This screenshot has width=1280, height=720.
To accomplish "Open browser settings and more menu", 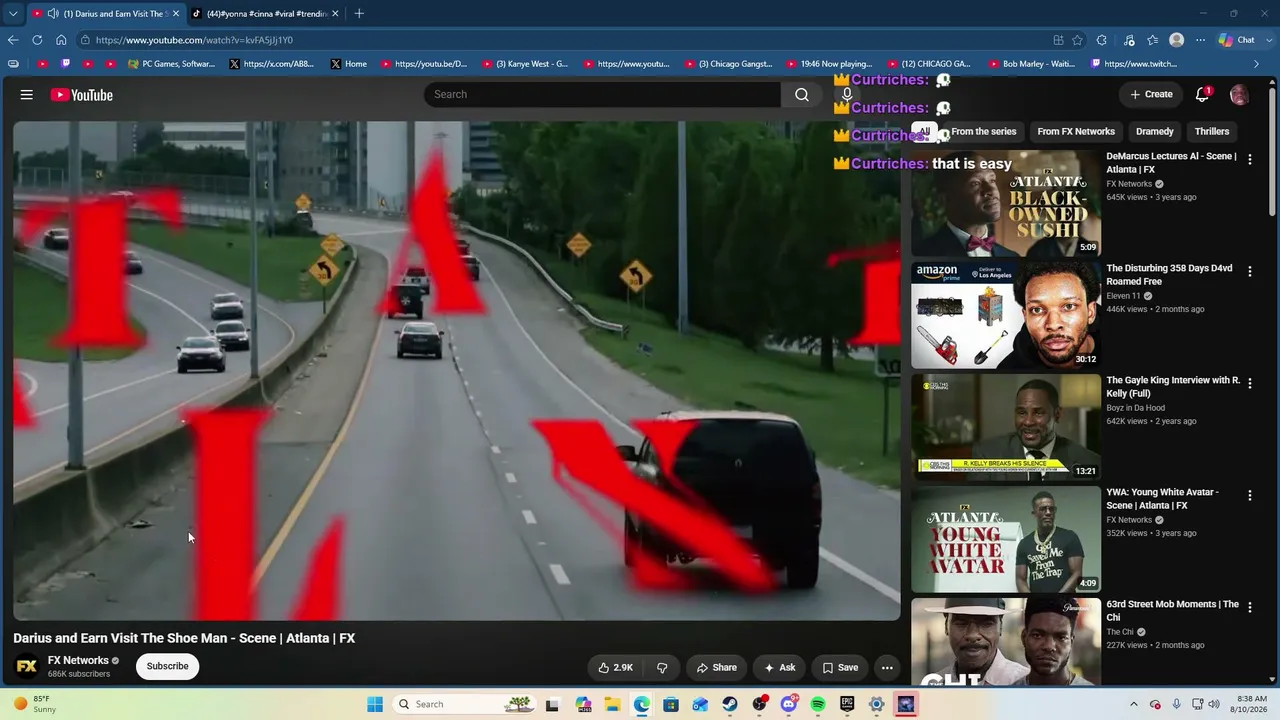I will [1200, 40].
